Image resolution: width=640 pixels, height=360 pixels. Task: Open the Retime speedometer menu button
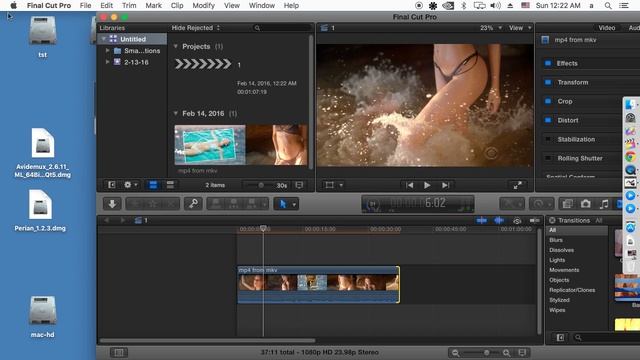[542, 203]
